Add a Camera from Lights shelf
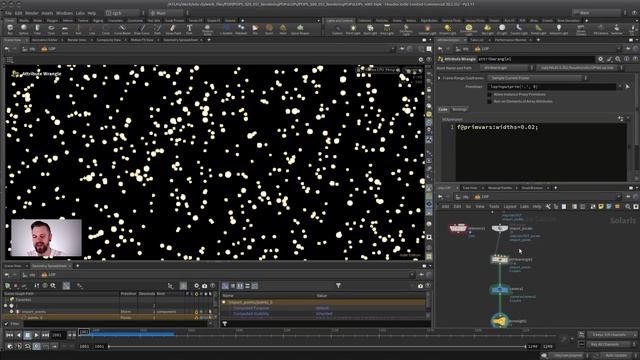 tap(337, 29)
